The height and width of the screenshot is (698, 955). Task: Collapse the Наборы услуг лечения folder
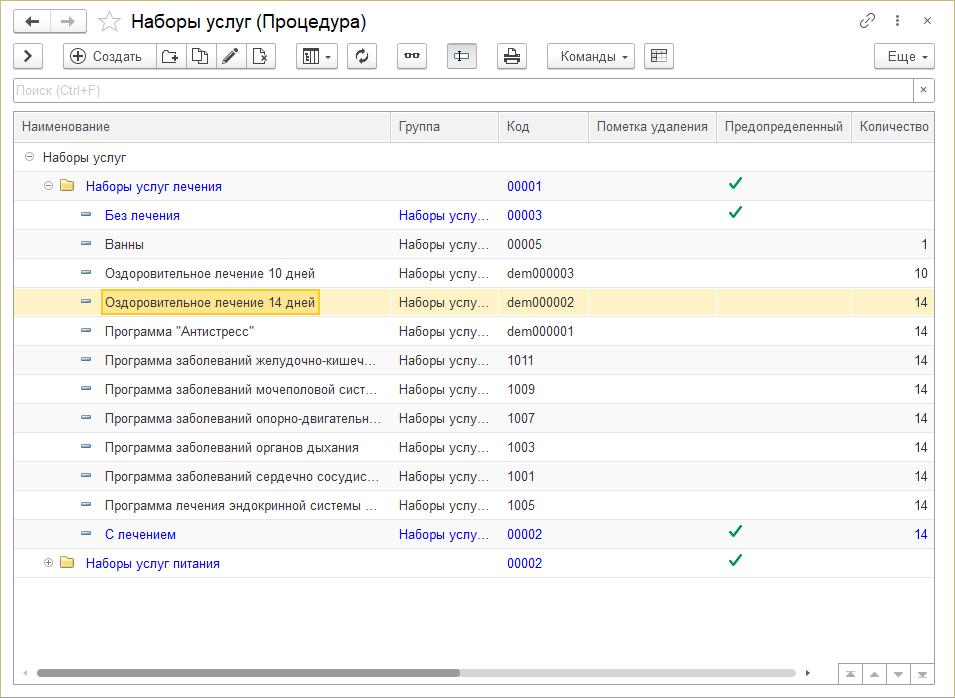point(48,186)
